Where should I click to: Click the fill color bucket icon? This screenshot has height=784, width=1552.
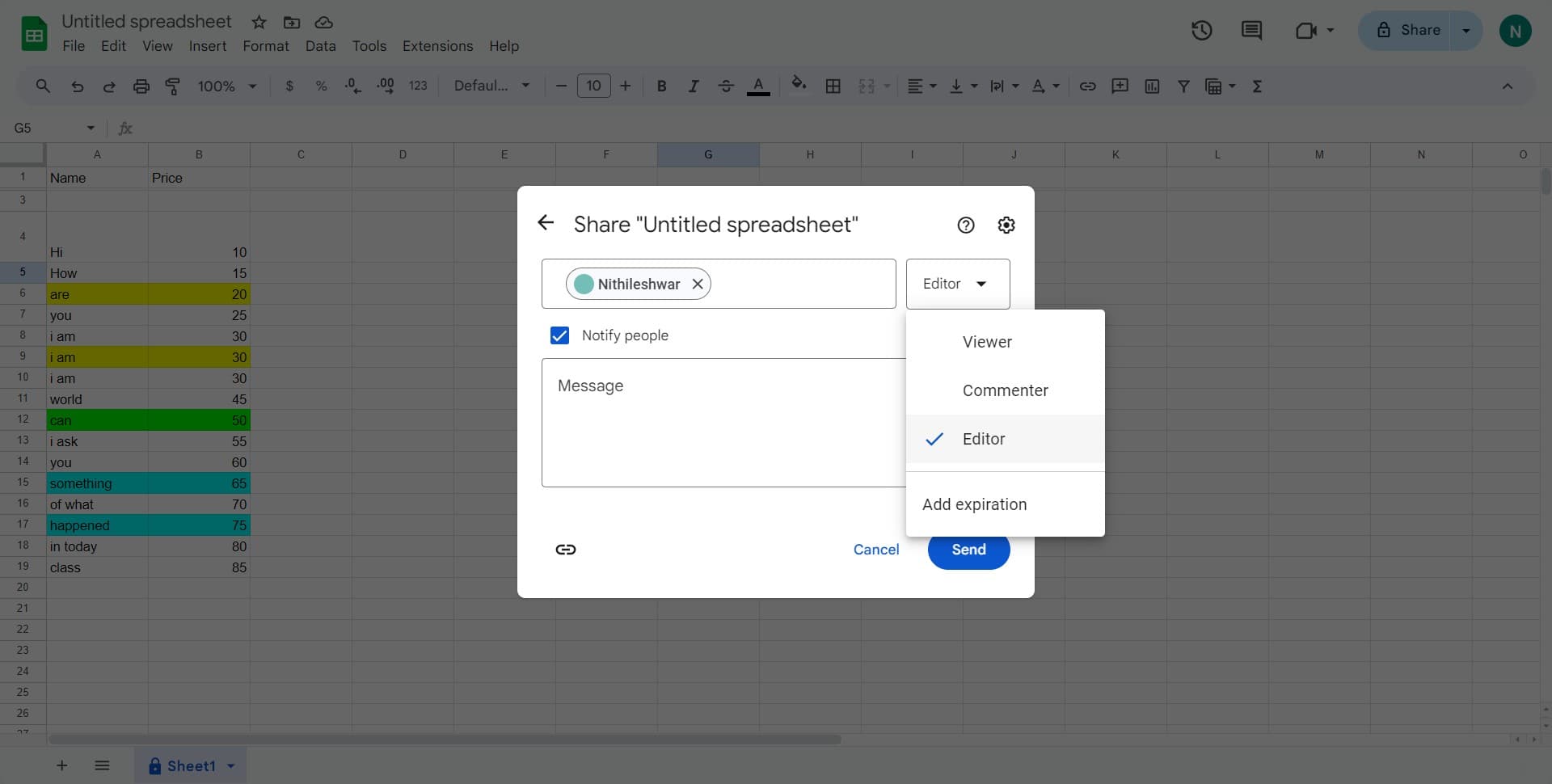[x=799, y=85]
